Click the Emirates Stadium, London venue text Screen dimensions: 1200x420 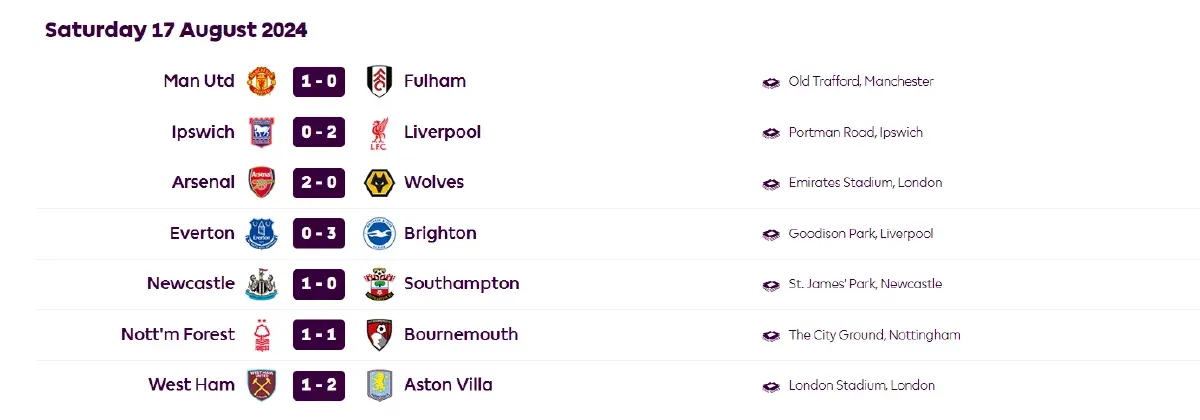pyautogui.click(x=865, y=183)
